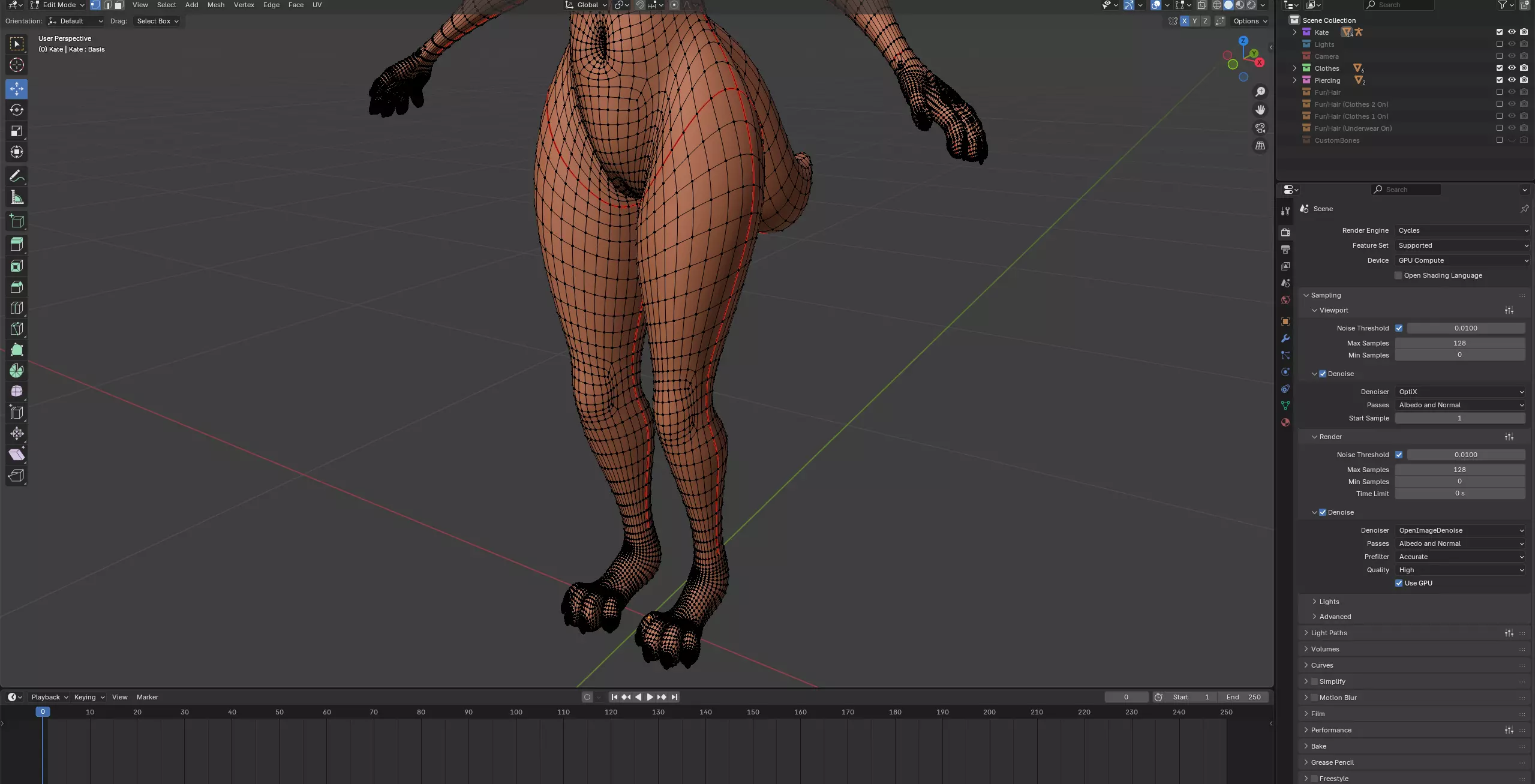Open the Edge menu
1535x784 pixels.
click(271, 5)
